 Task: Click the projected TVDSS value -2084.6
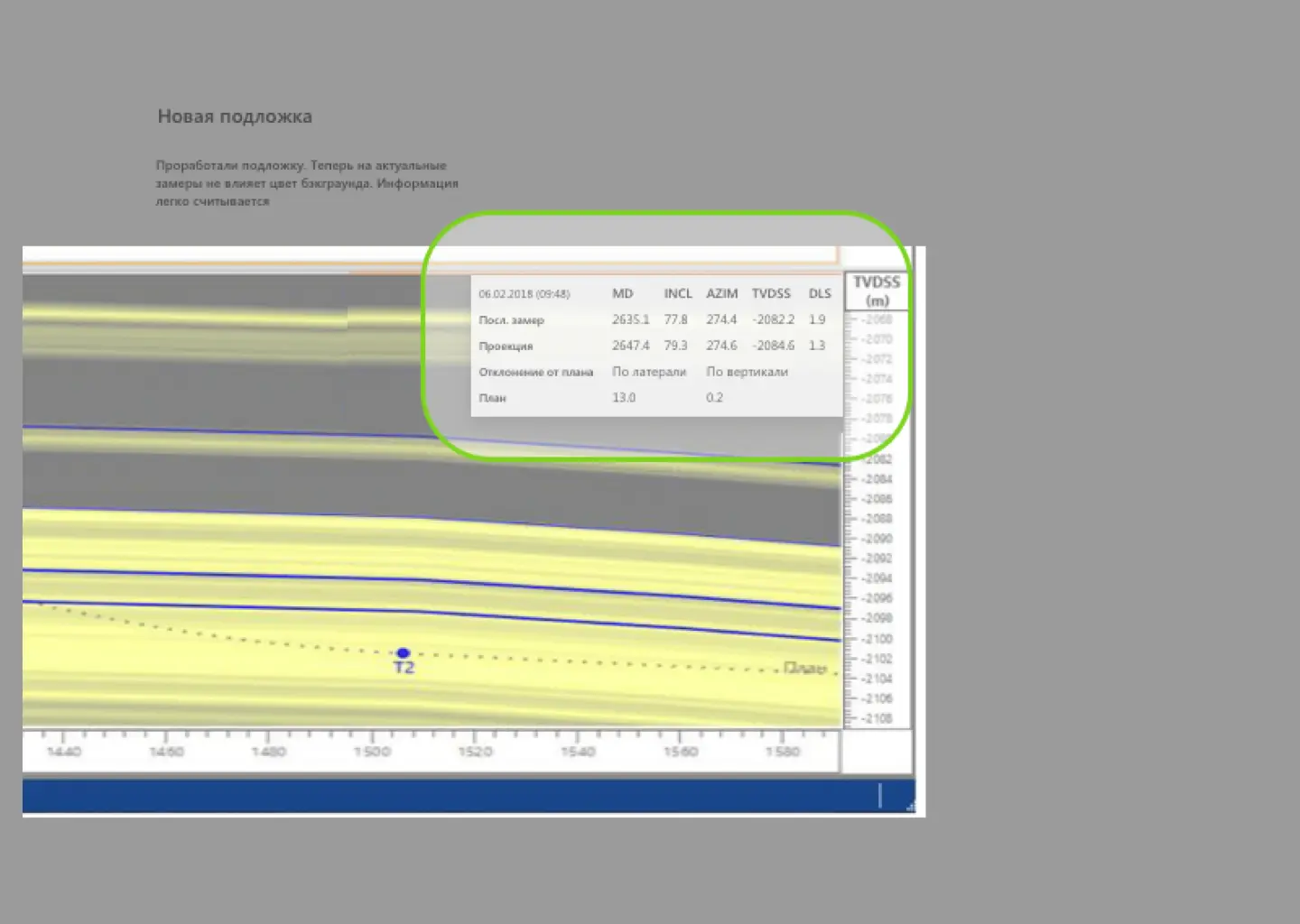774,346
